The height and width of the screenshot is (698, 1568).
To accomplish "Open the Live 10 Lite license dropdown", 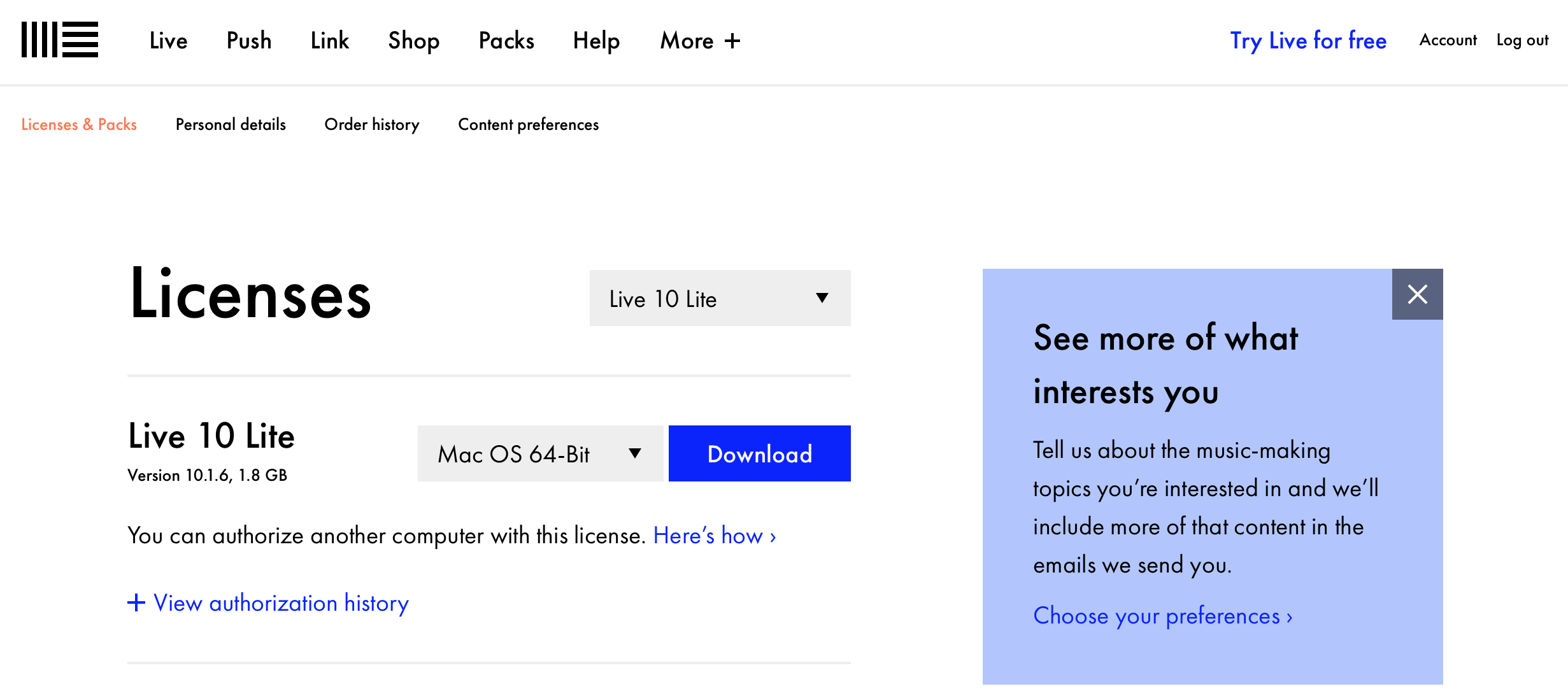I will (x=720, y=298).
